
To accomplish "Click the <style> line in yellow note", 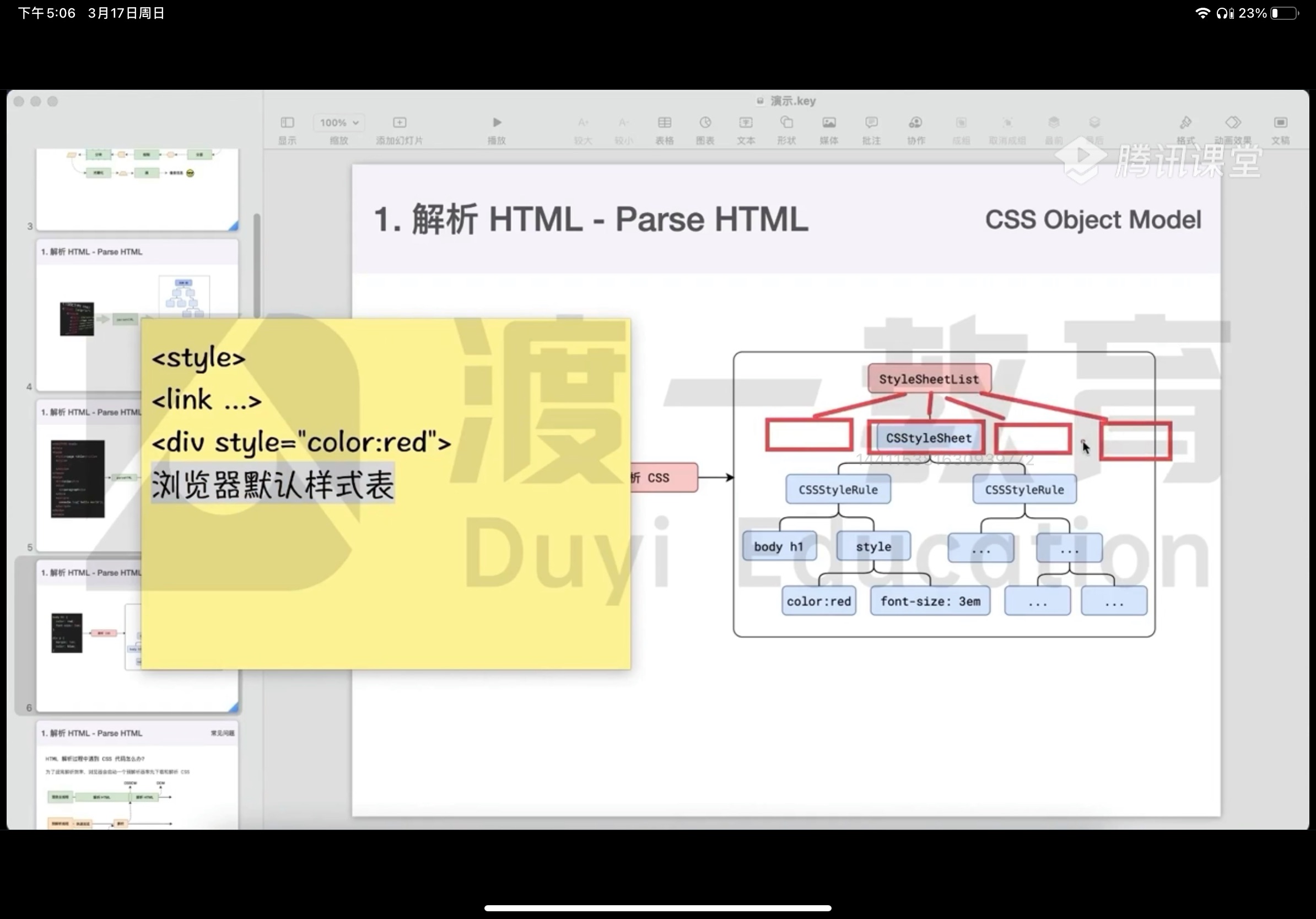I will 198,358.
